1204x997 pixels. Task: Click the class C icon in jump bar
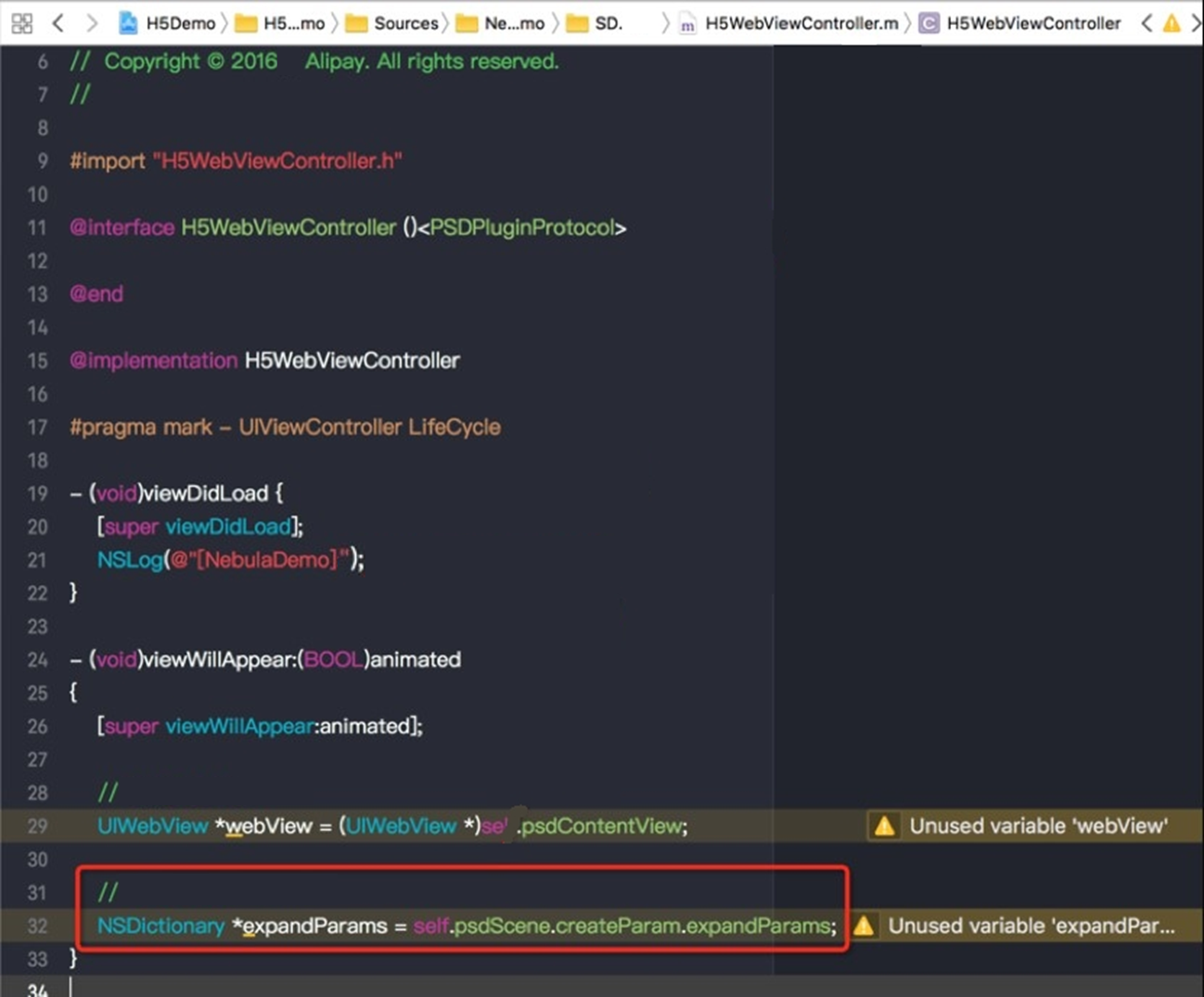[929, 23]
